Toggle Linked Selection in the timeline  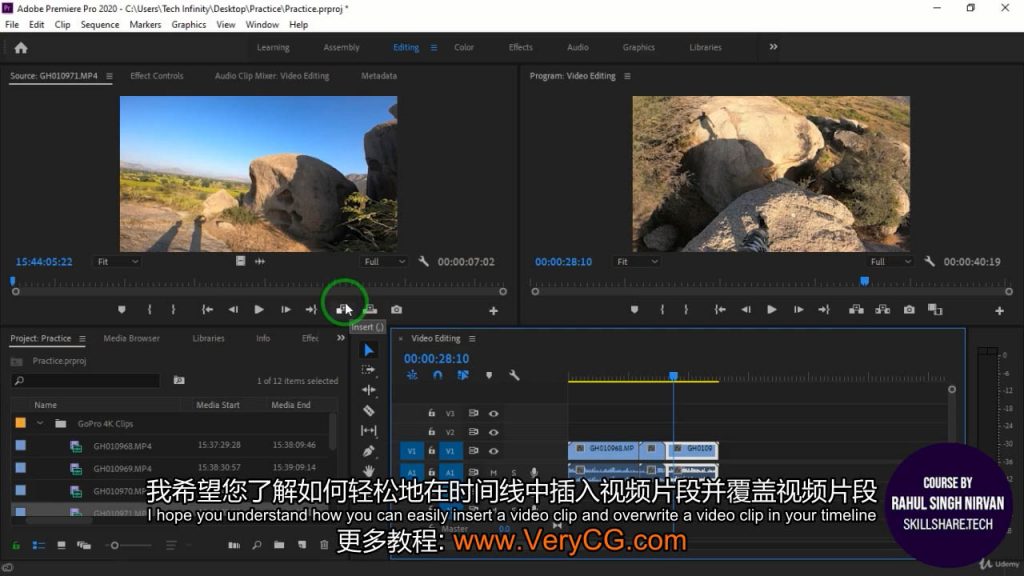[x=463, y=376]
